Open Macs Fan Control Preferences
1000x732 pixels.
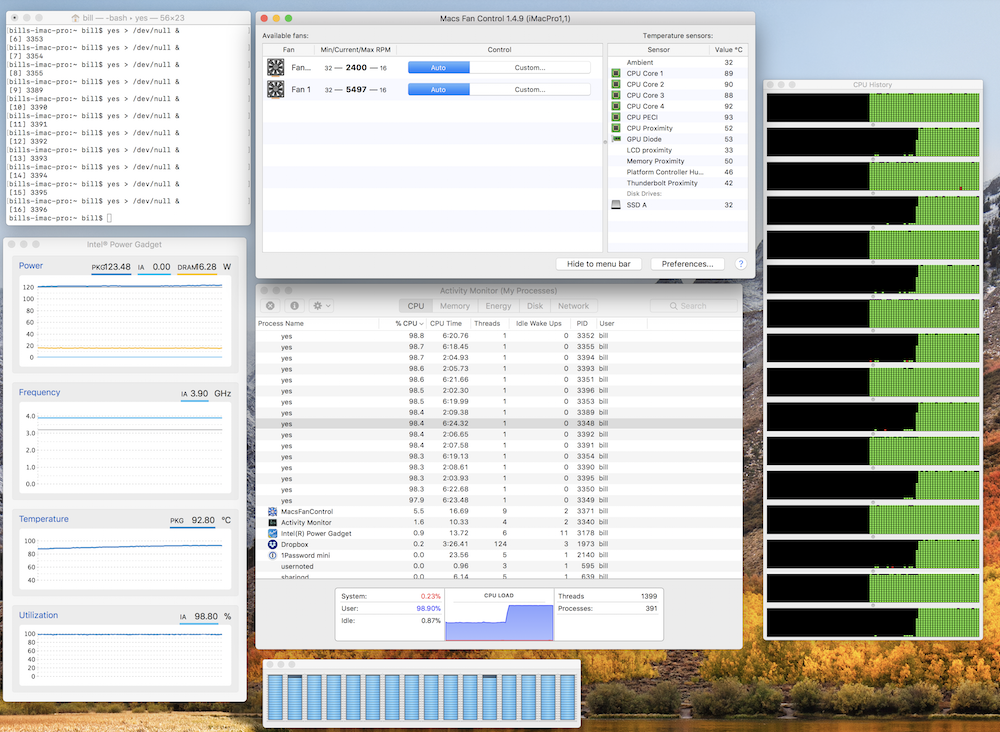687,264
